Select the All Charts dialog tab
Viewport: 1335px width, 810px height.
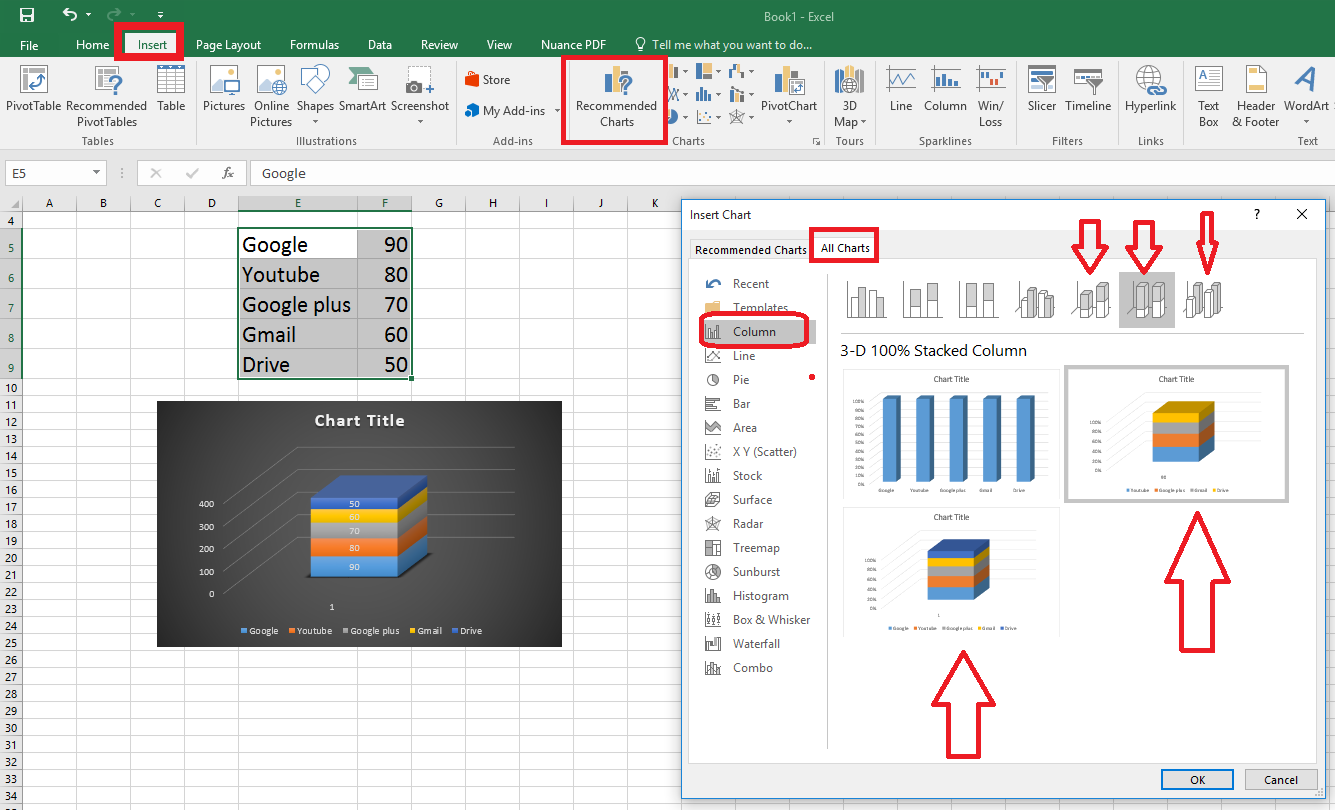coord(845,248)
